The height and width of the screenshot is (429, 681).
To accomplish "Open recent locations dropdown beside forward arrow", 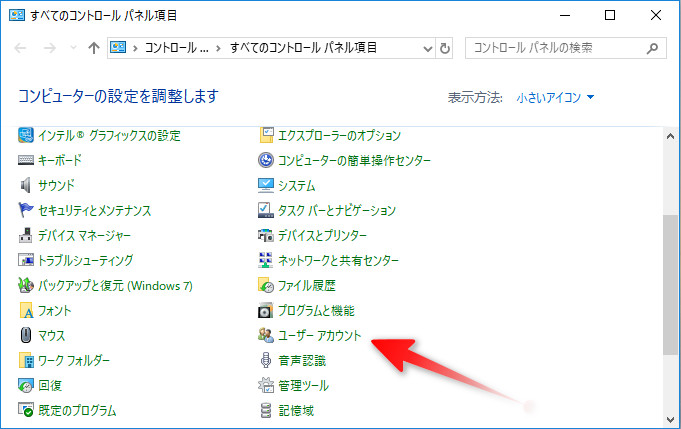I will pos(73,48).
